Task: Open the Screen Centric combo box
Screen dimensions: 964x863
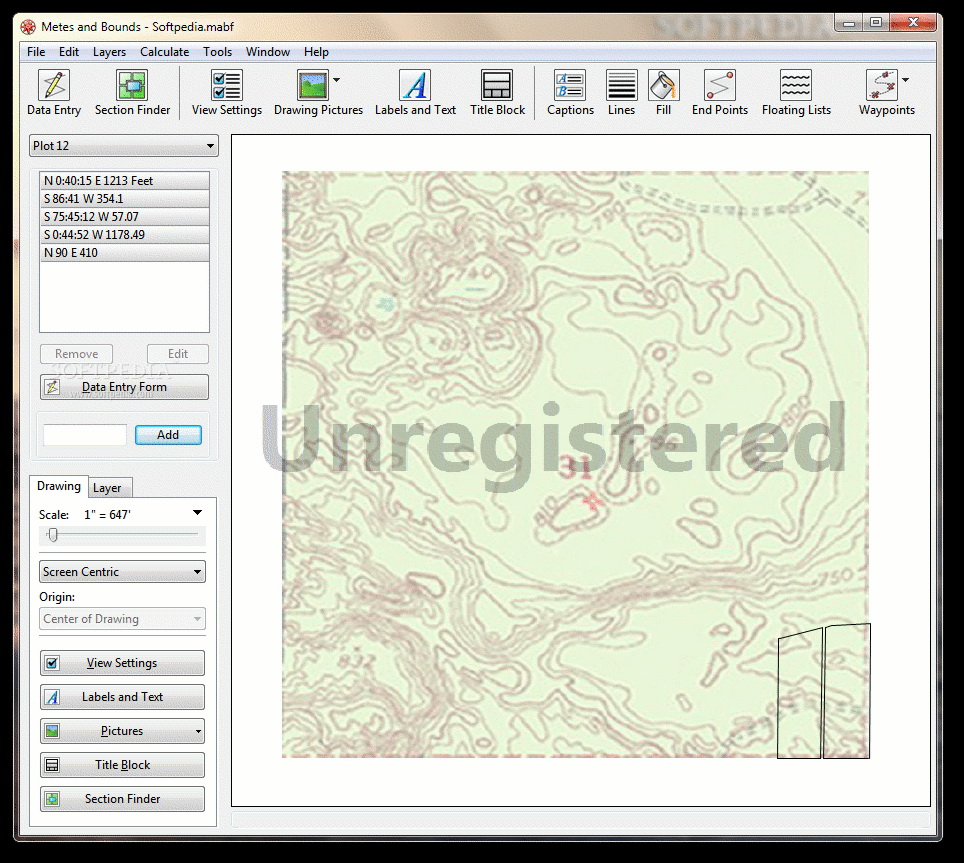Action: (x=122, y=572)
